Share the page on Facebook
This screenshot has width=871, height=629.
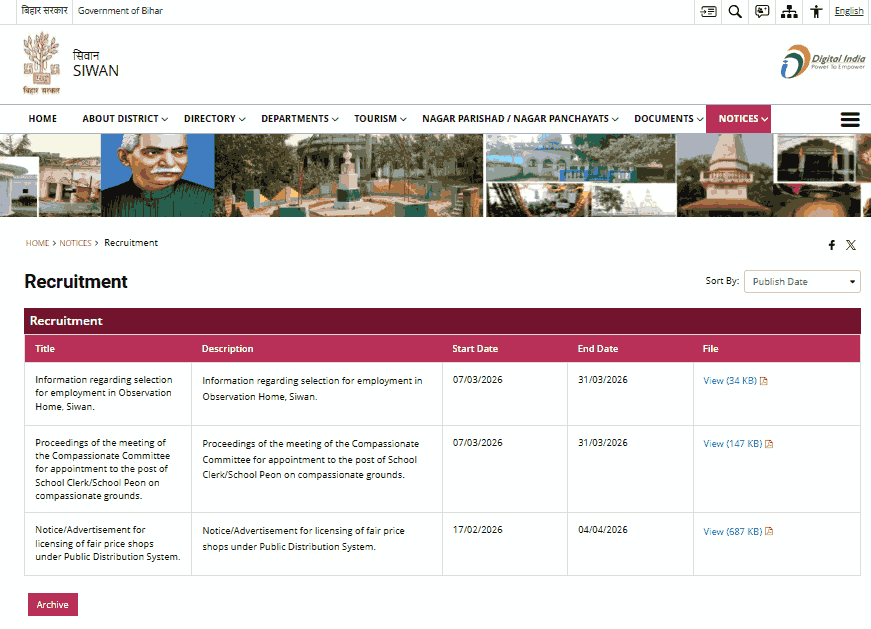[x=831, y=245]
